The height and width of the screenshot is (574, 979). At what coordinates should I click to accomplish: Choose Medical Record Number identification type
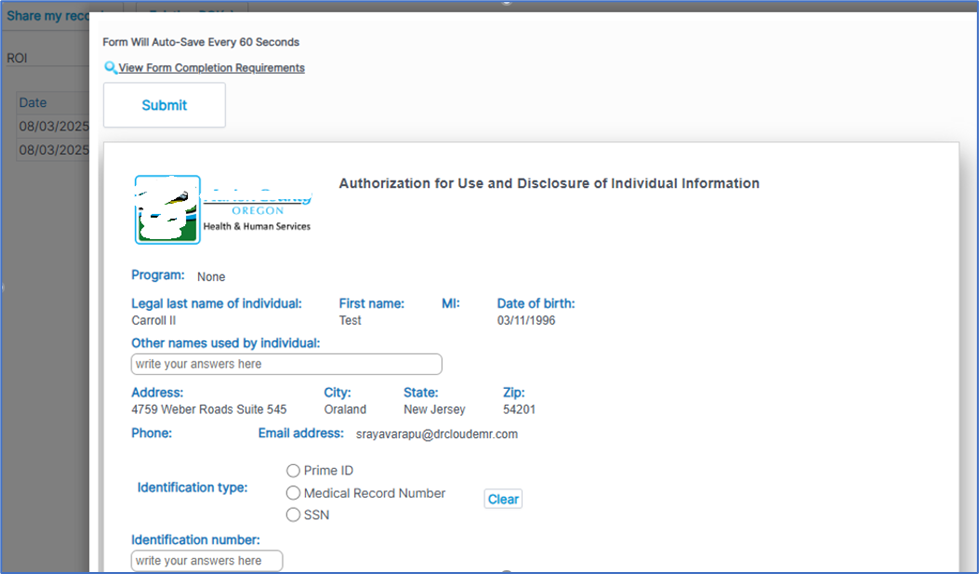coord(293,493)
